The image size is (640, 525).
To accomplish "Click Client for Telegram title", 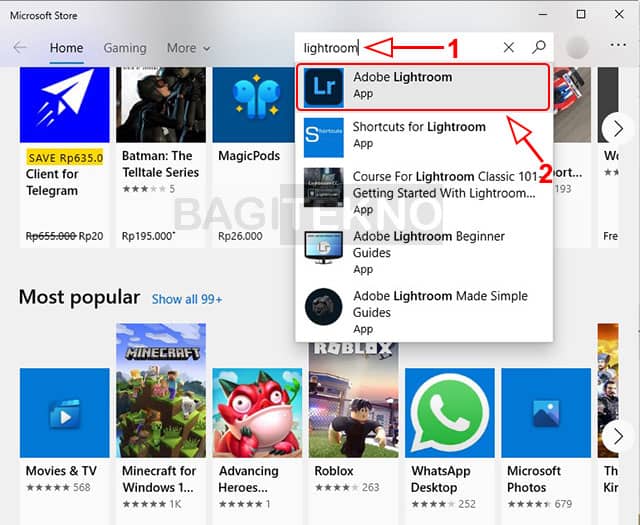I will tap(52, 182).
